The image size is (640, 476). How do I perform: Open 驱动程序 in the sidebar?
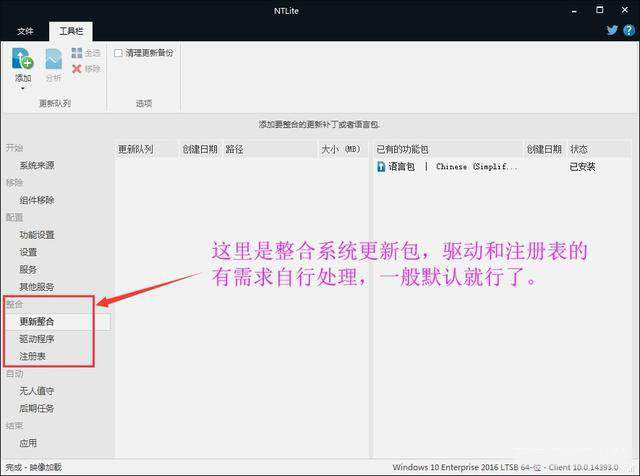37,339
